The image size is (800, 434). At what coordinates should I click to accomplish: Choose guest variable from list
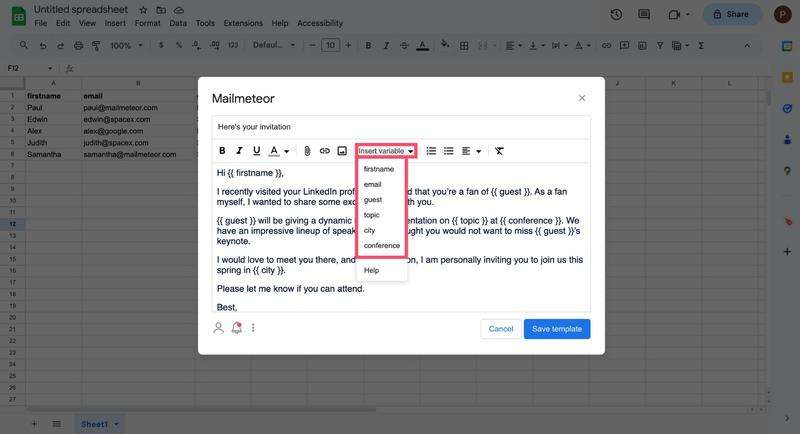tap(373, 199)
